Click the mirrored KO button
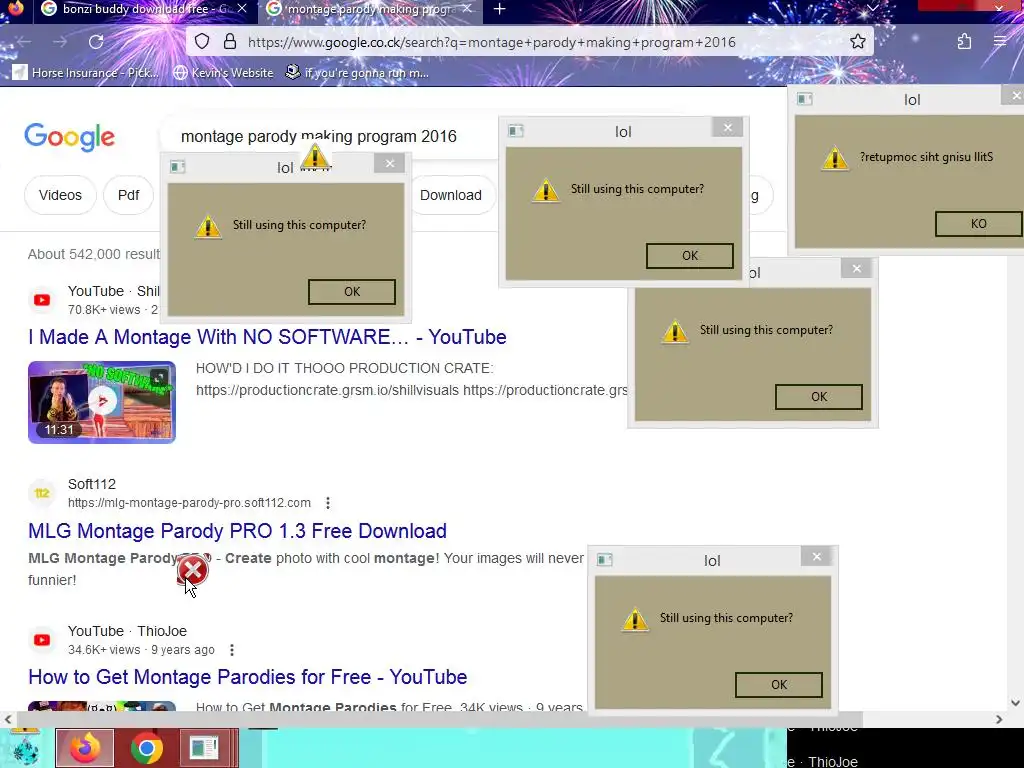 pyautogui.click(x=978, y=224)
